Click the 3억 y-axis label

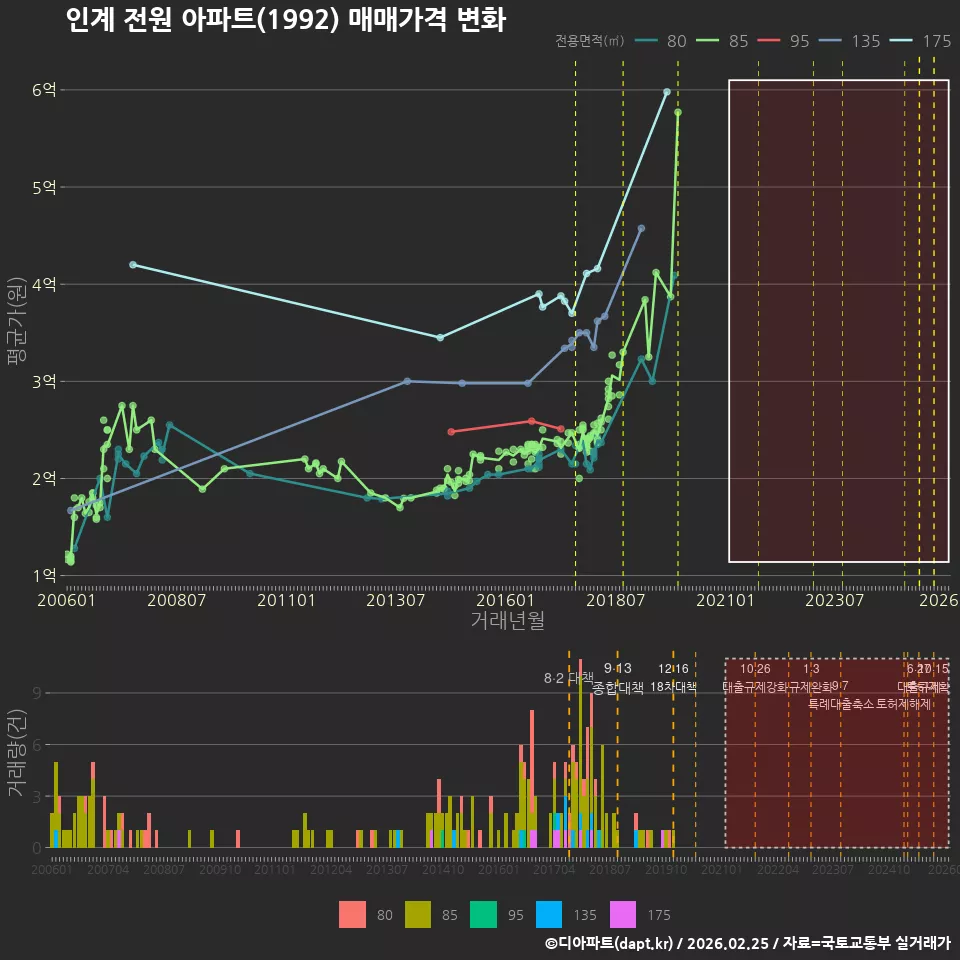pos(44,381)
